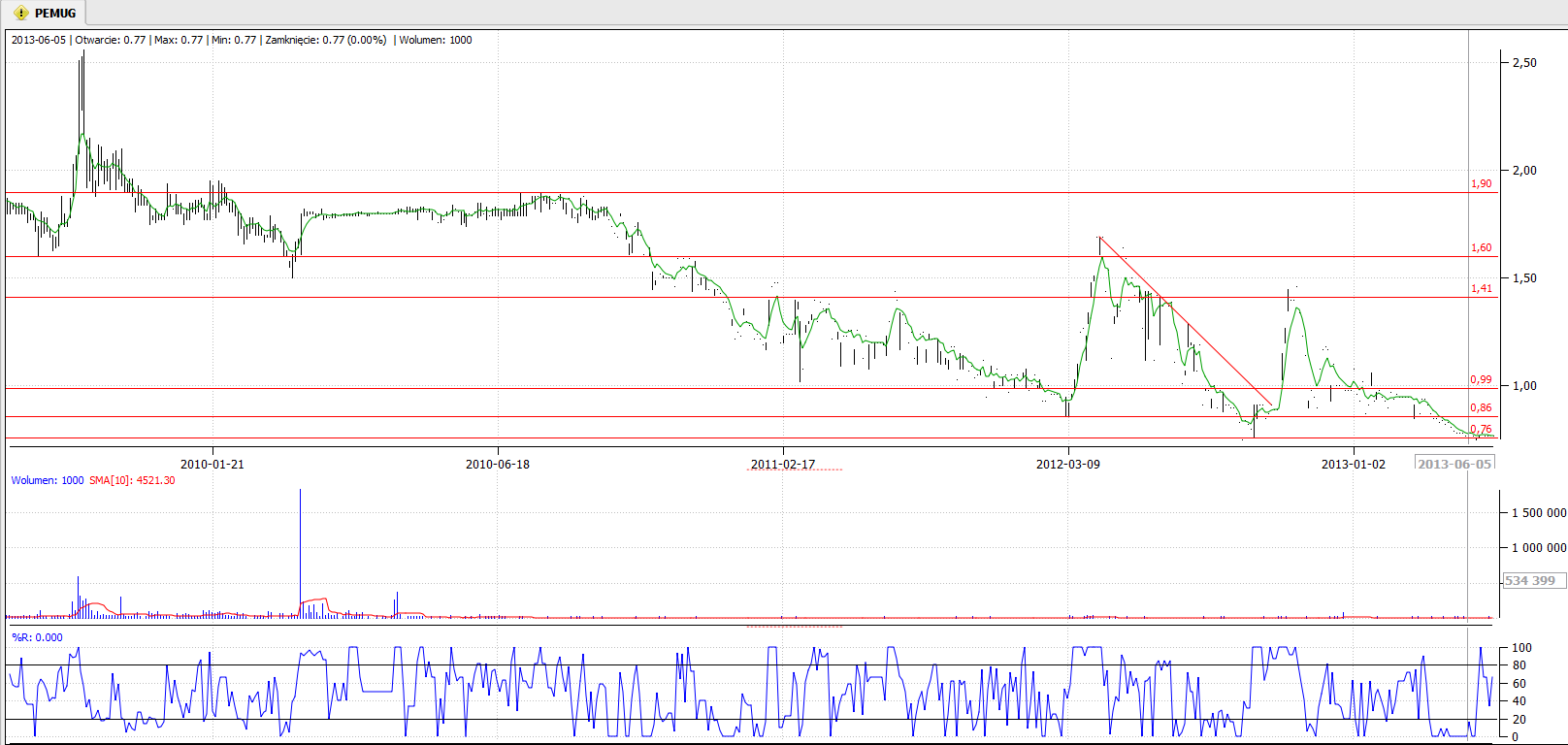This screenshot has width=1568, height=745.
Task: Click the 2013-06-05 date in chart header
Action: click(x=39, y=40)
